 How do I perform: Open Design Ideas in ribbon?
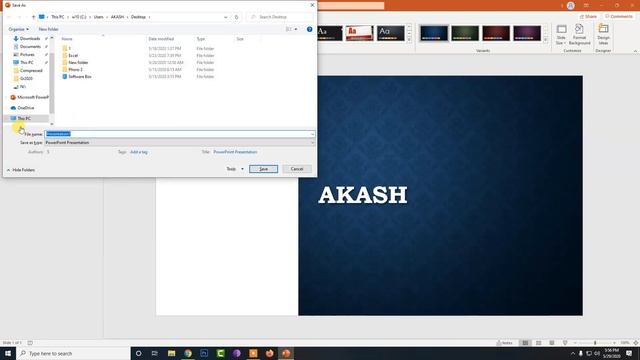pos(603,35)
